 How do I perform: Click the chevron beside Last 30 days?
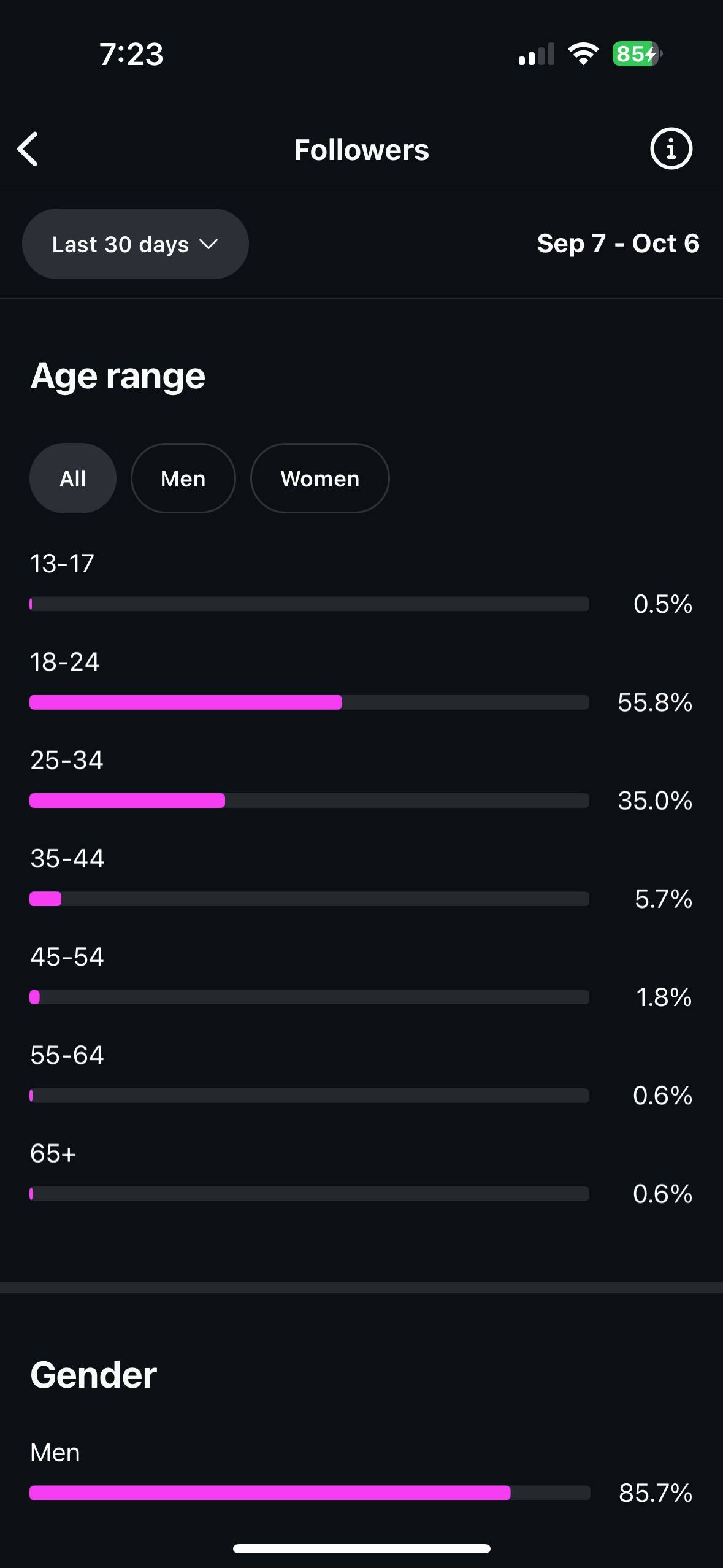click(208, 244)
